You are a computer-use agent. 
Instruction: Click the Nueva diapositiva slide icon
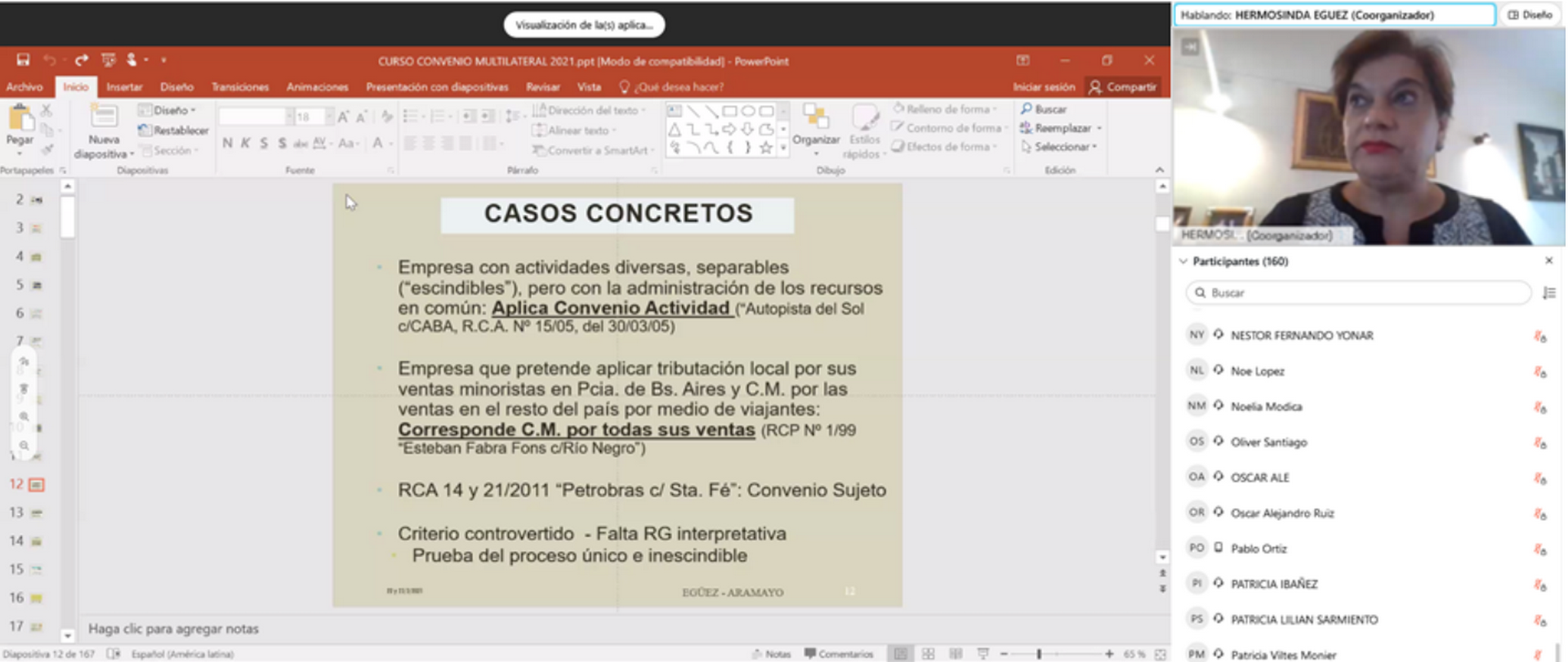tap(104, 116)
